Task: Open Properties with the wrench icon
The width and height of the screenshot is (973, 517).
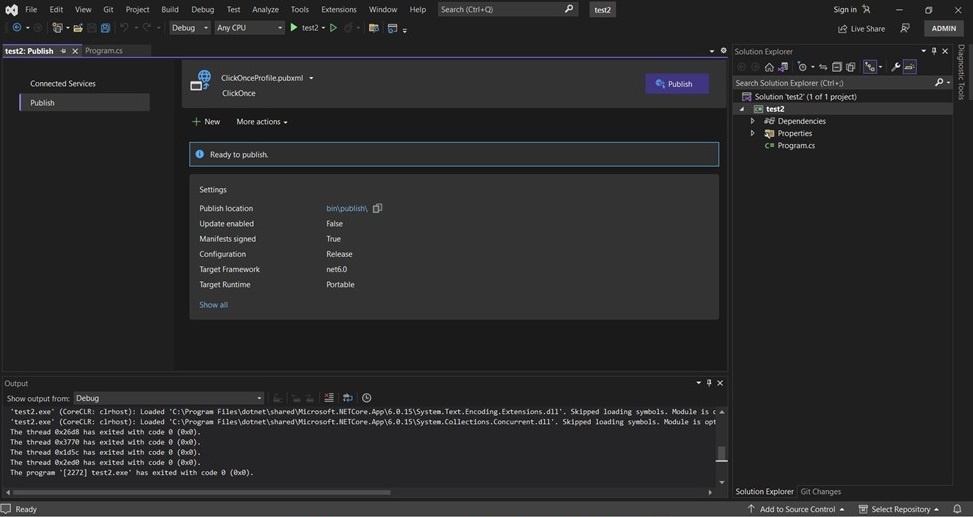Action: 895,67
